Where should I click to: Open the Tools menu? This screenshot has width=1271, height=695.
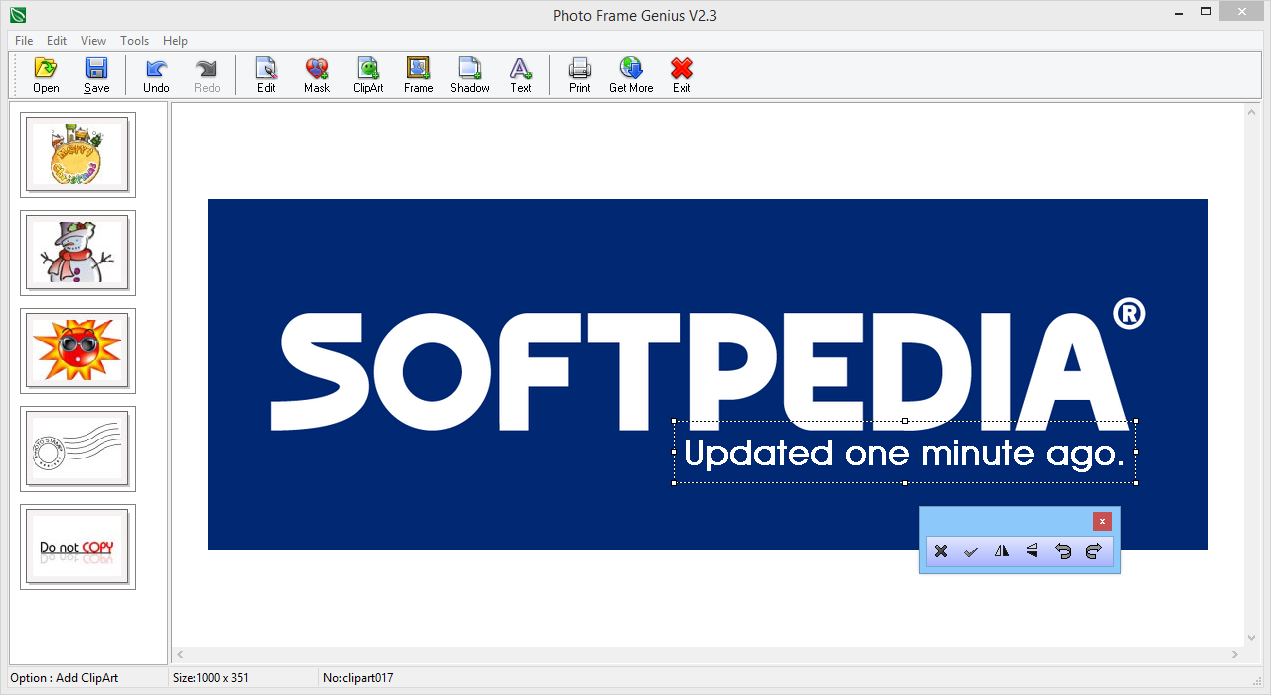pos(134,41)
